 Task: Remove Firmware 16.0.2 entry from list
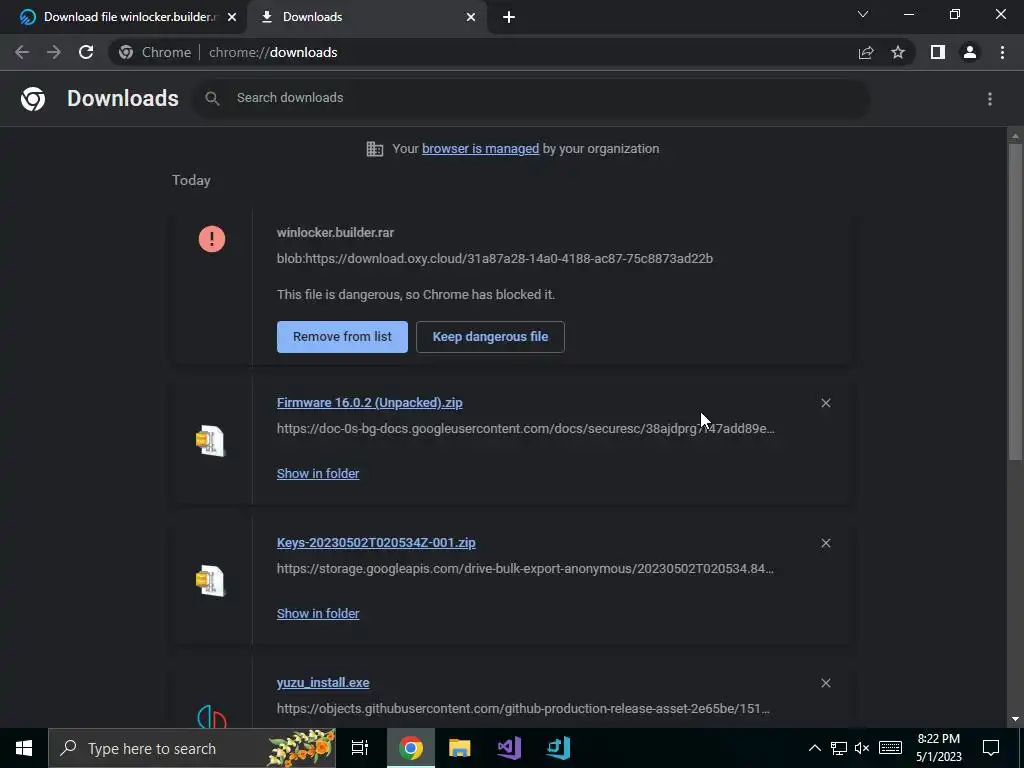(825, 403)
